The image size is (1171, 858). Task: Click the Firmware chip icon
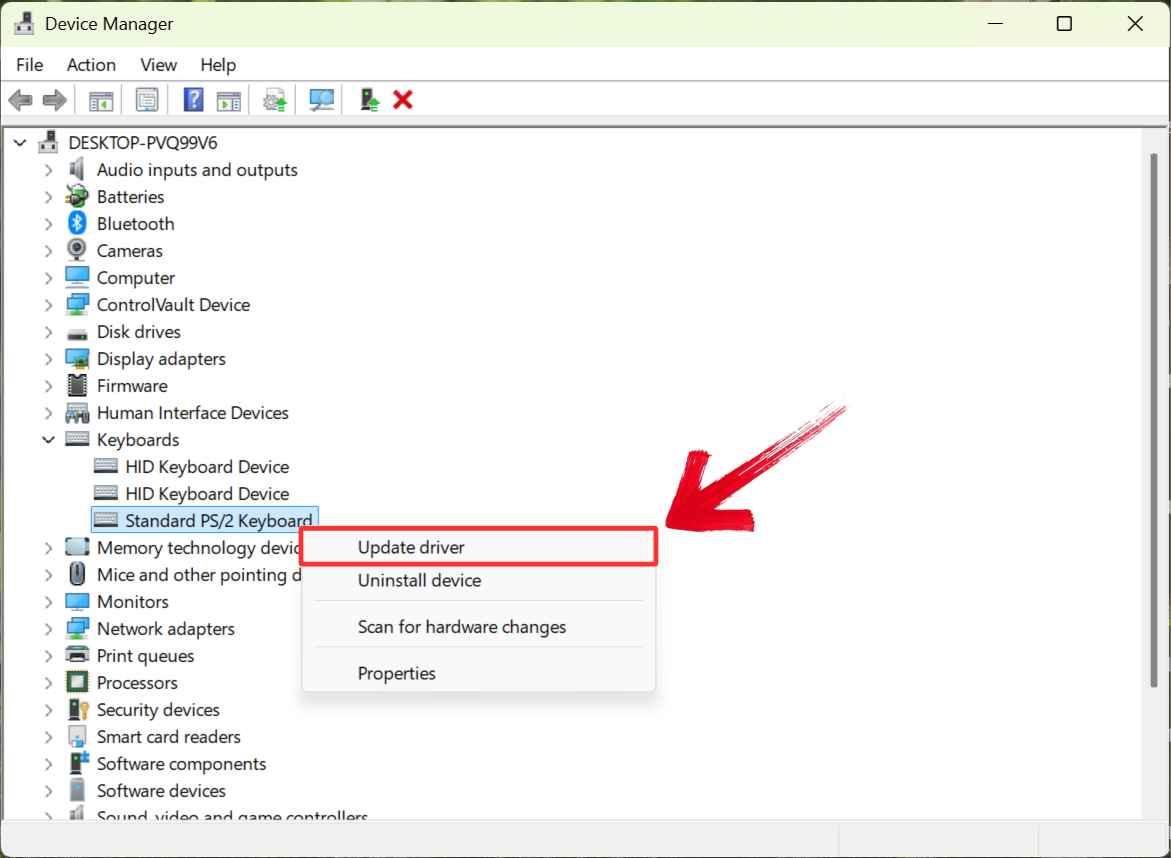click(77, 385)
